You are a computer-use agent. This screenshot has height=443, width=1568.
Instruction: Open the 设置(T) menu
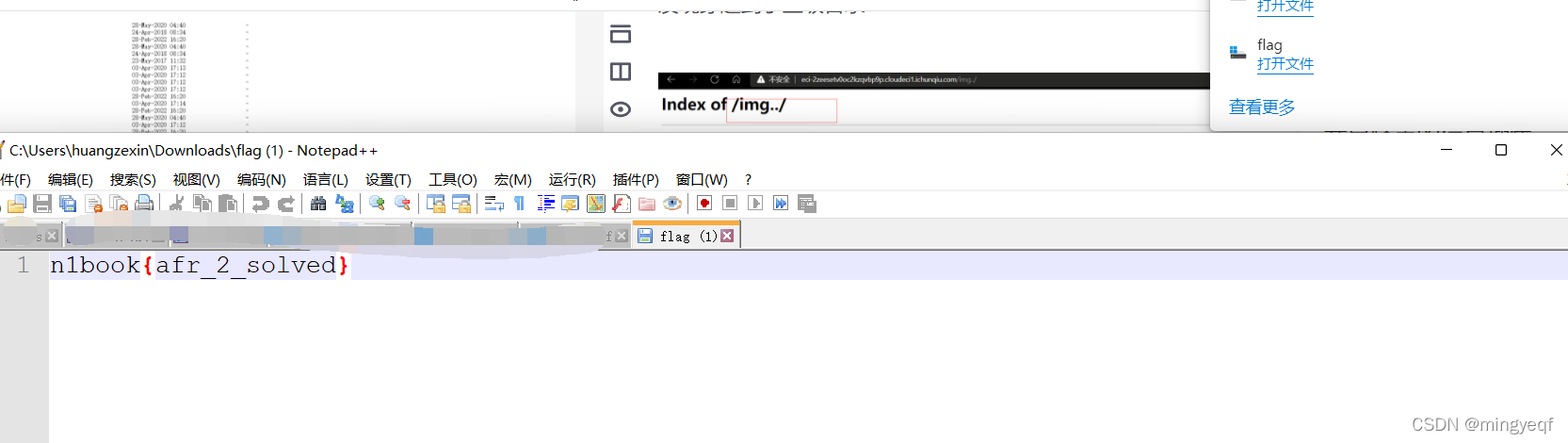388,179
